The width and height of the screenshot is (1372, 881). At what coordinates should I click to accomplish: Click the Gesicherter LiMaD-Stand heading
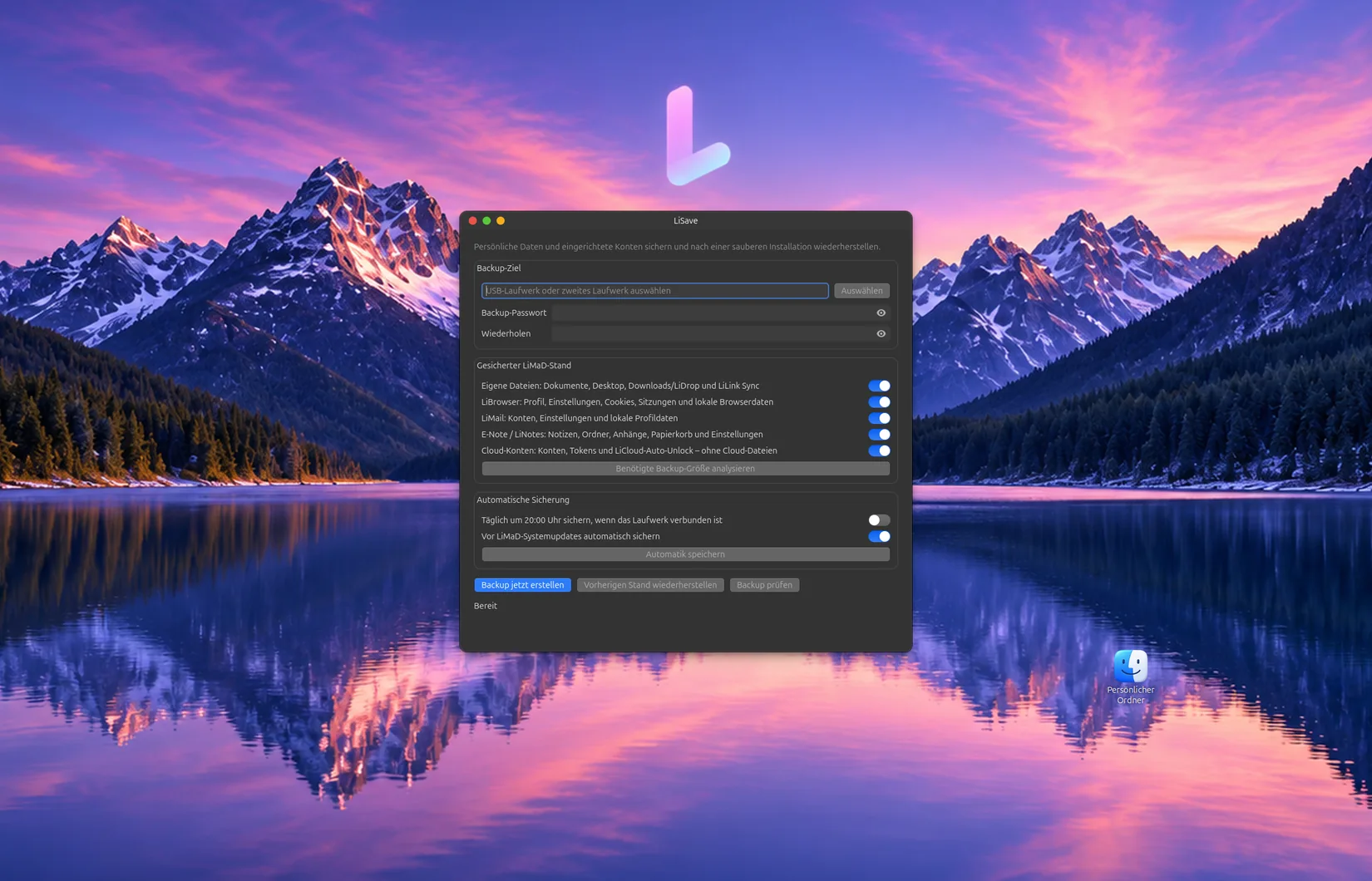coord(524,366)
